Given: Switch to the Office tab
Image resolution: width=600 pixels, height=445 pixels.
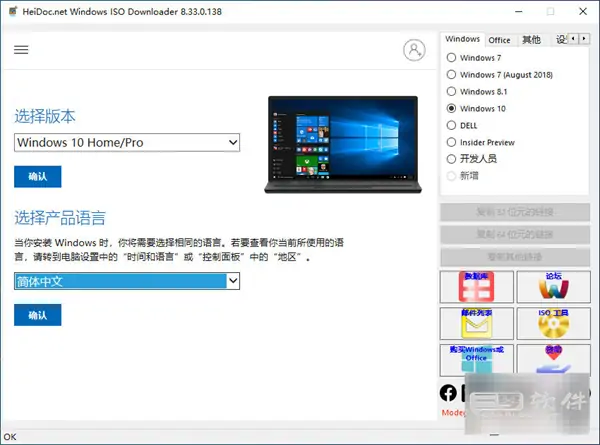Looking at the screenshot, I should pos(499,40).
